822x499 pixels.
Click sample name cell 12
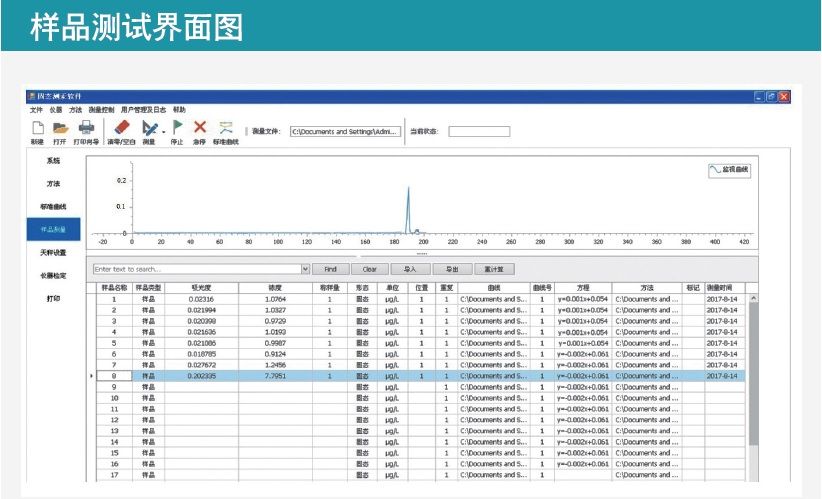pyautogui.click(x=114, y=420)
